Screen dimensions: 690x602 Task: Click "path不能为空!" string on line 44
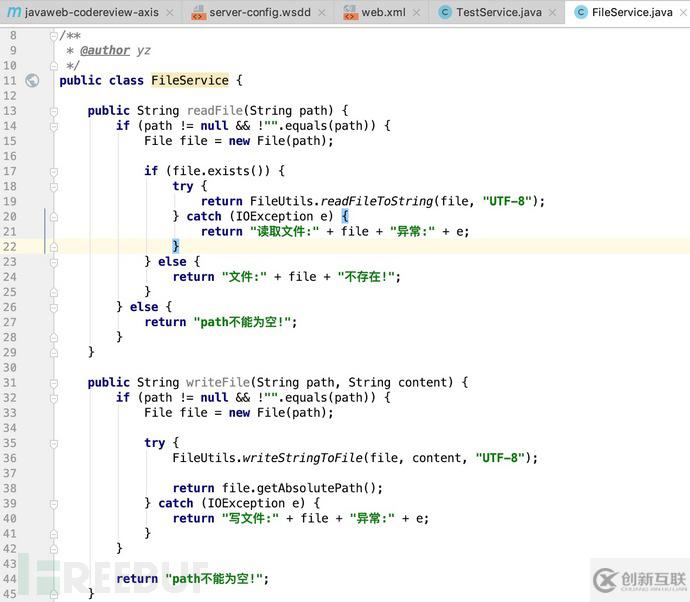click(214, 578)
